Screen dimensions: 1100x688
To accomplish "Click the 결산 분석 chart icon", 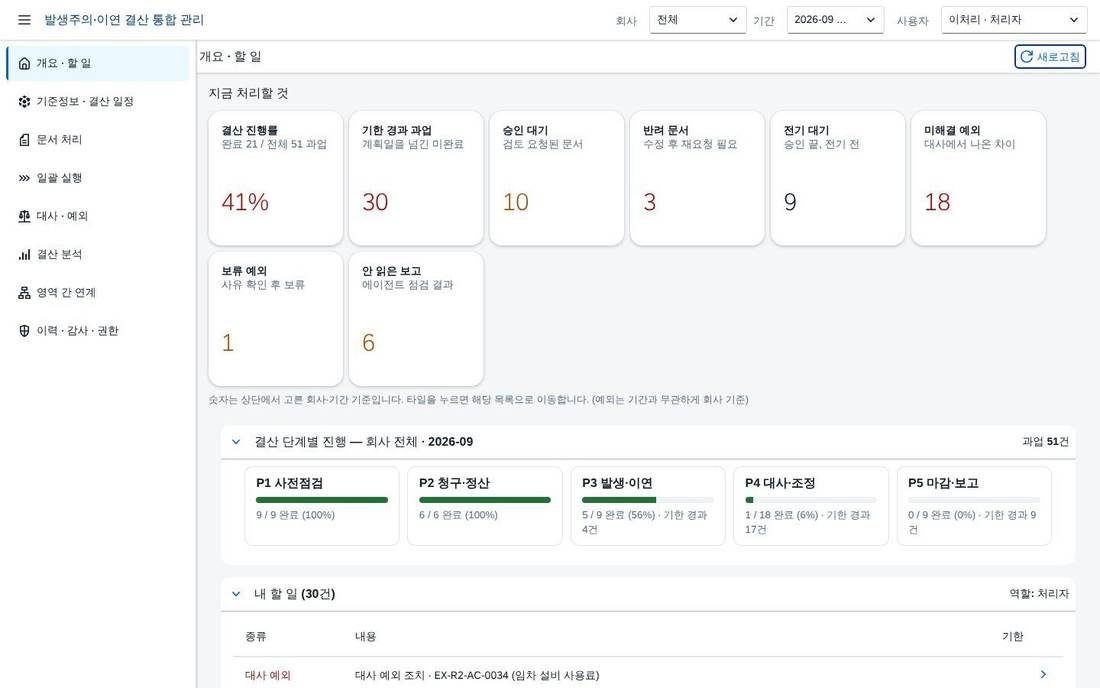I will (25, 255).
